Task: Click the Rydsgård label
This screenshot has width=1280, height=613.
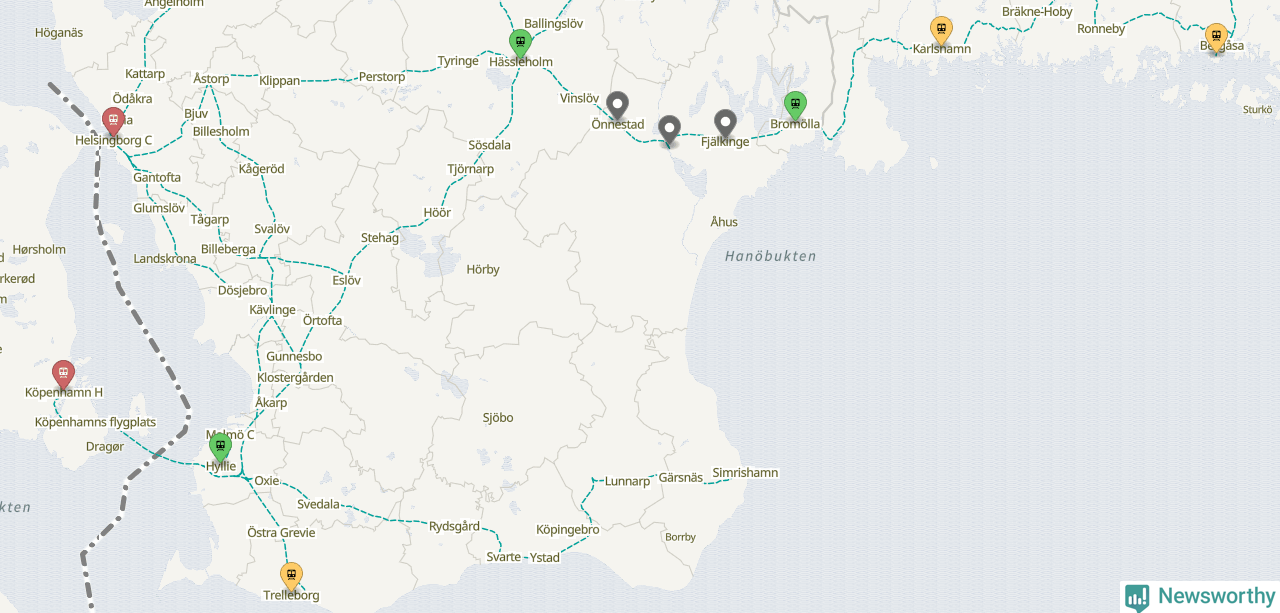Action: point(455,527)
